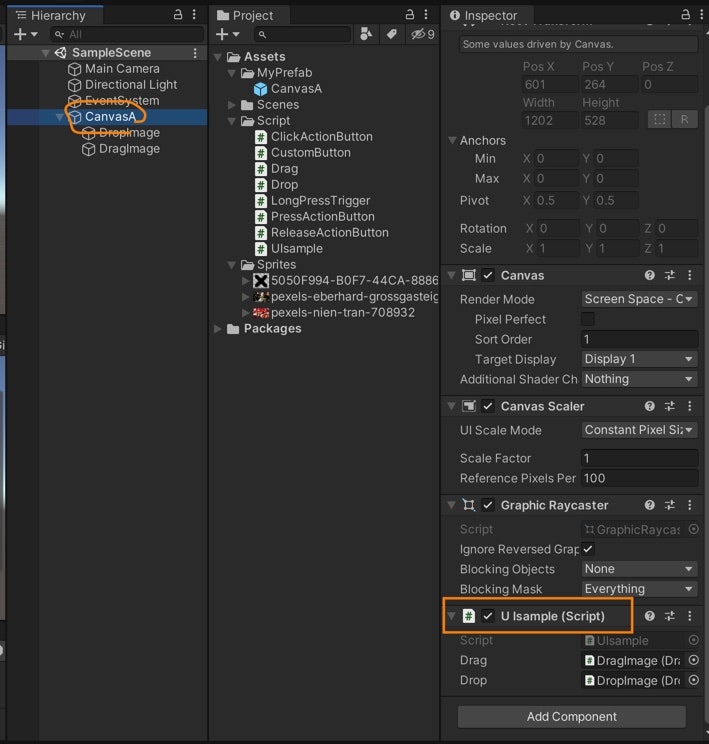Open Canvas component help reference
709x744 pixels.
click(650, 275)
